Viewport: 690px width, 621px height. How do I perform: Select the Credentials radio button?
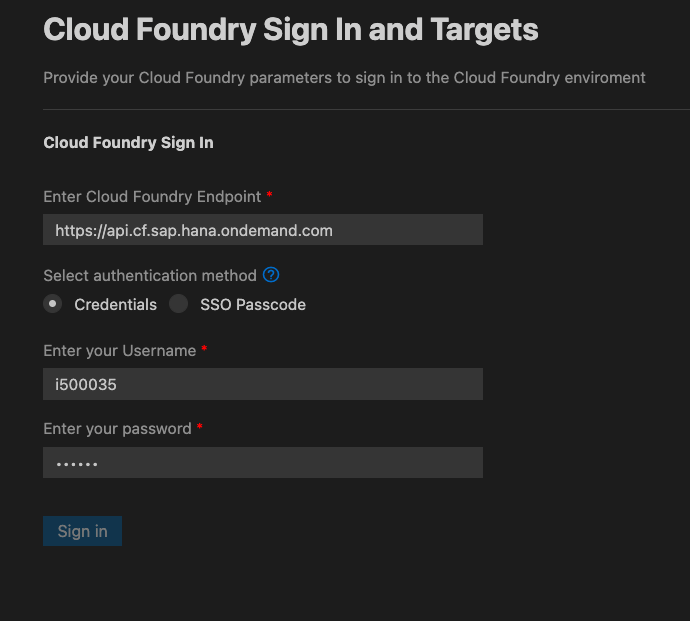click(x=52, y=304)
